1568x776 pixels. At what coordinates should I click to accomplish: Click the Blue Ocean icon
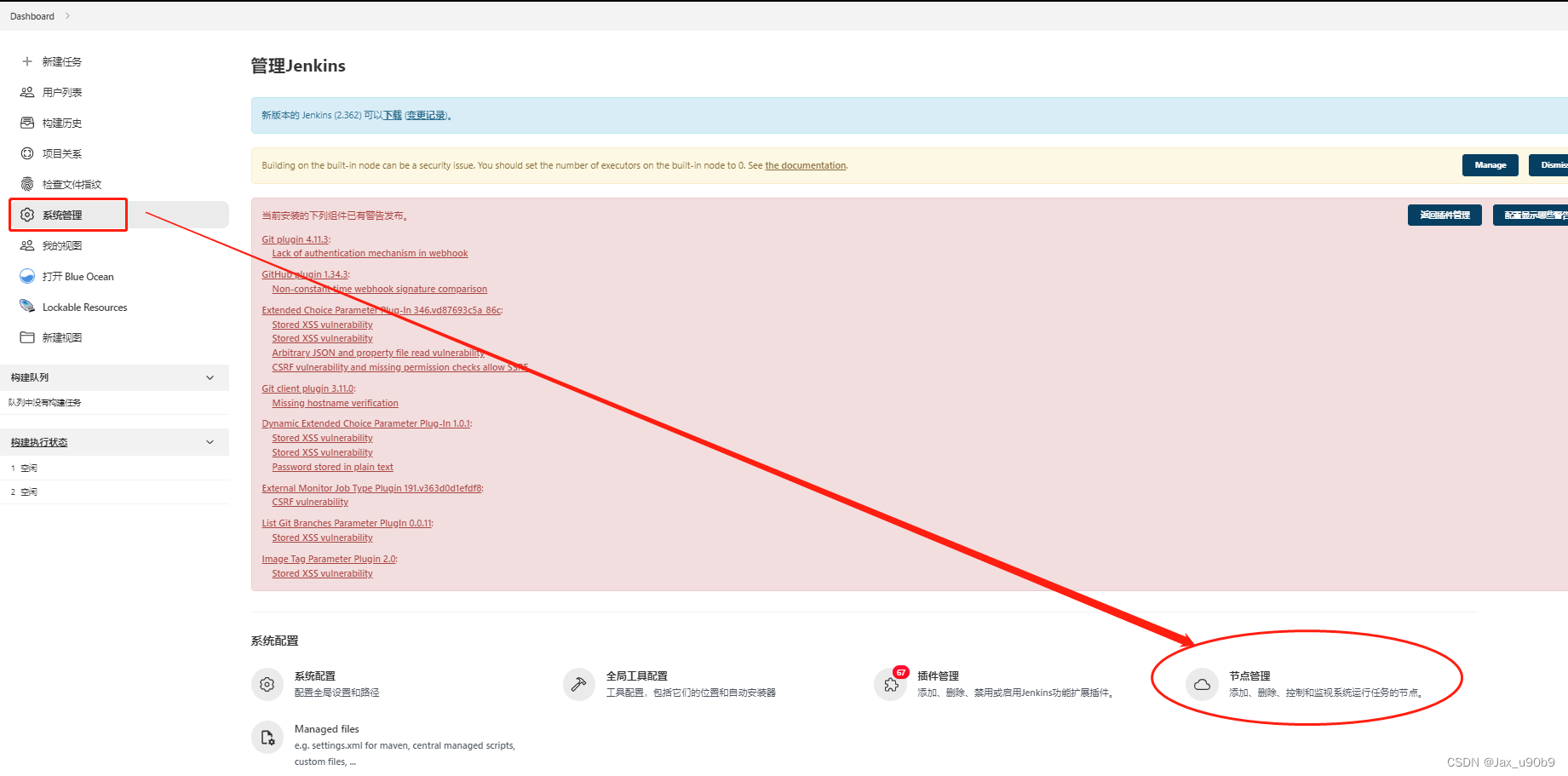coord(27,276)
